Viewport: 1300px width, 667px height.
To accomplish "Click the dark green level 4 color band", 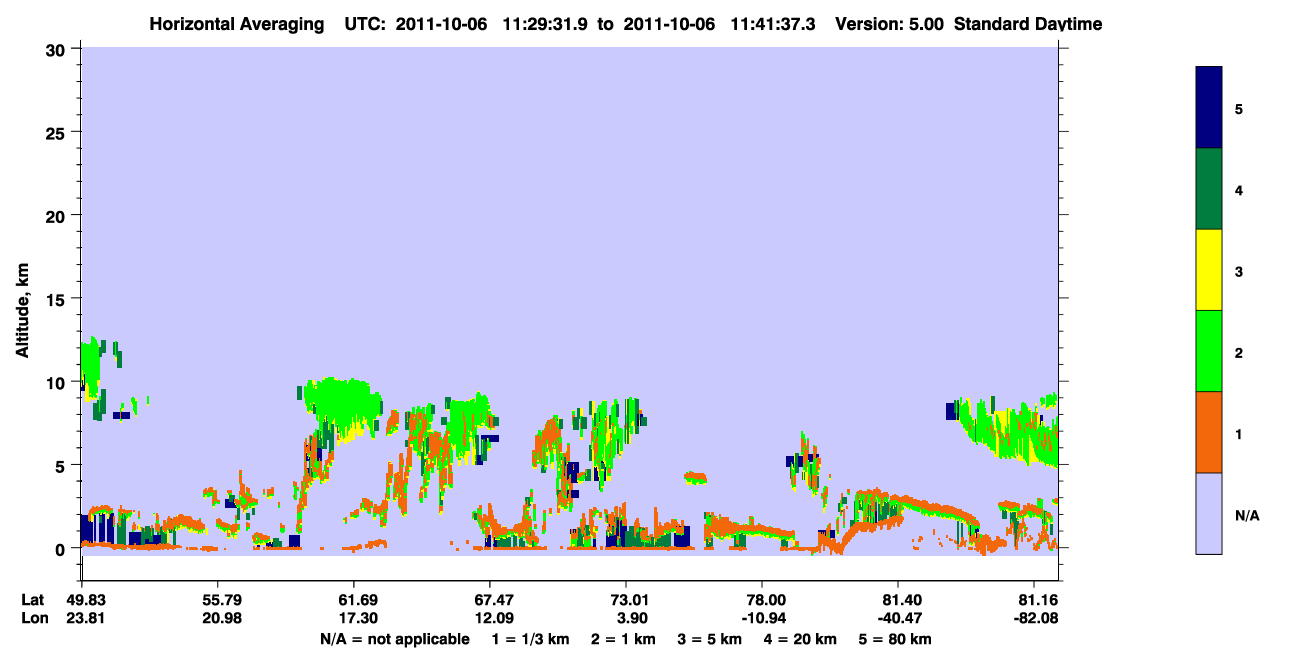I will [1209, 189].
